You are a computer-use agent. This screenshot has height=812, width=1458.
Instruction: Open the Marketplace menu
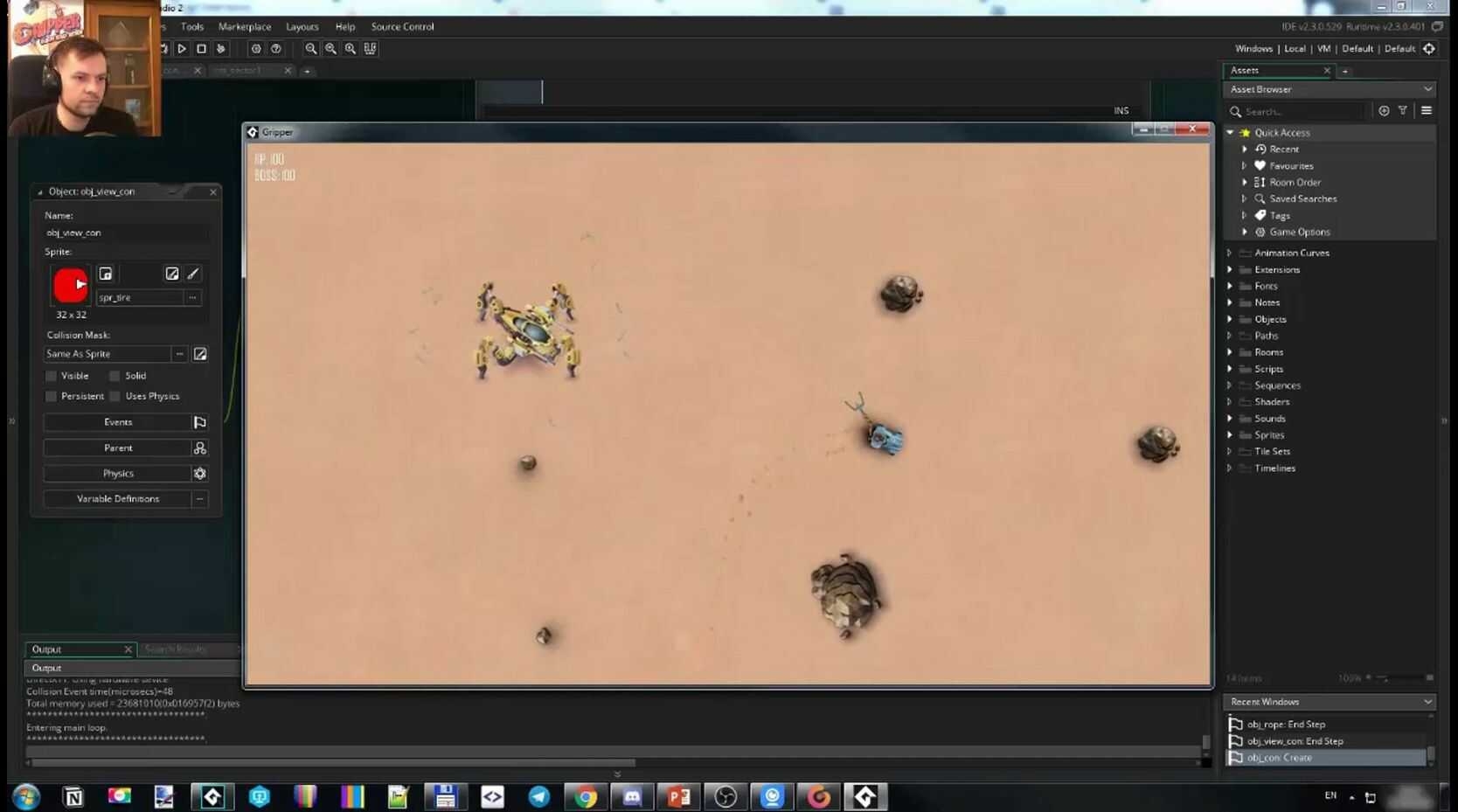click(x=245, y=27)
